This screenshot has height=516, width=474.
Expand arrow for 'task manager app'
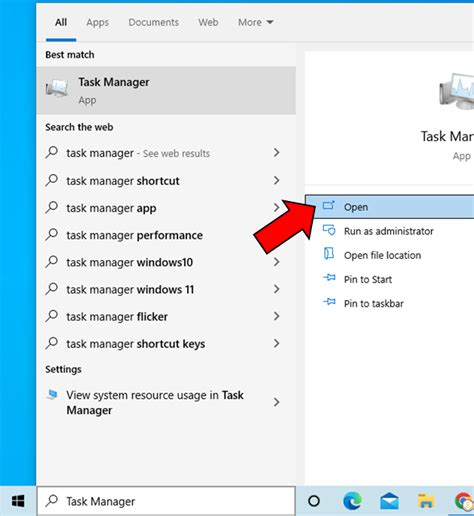click(276, 208)
